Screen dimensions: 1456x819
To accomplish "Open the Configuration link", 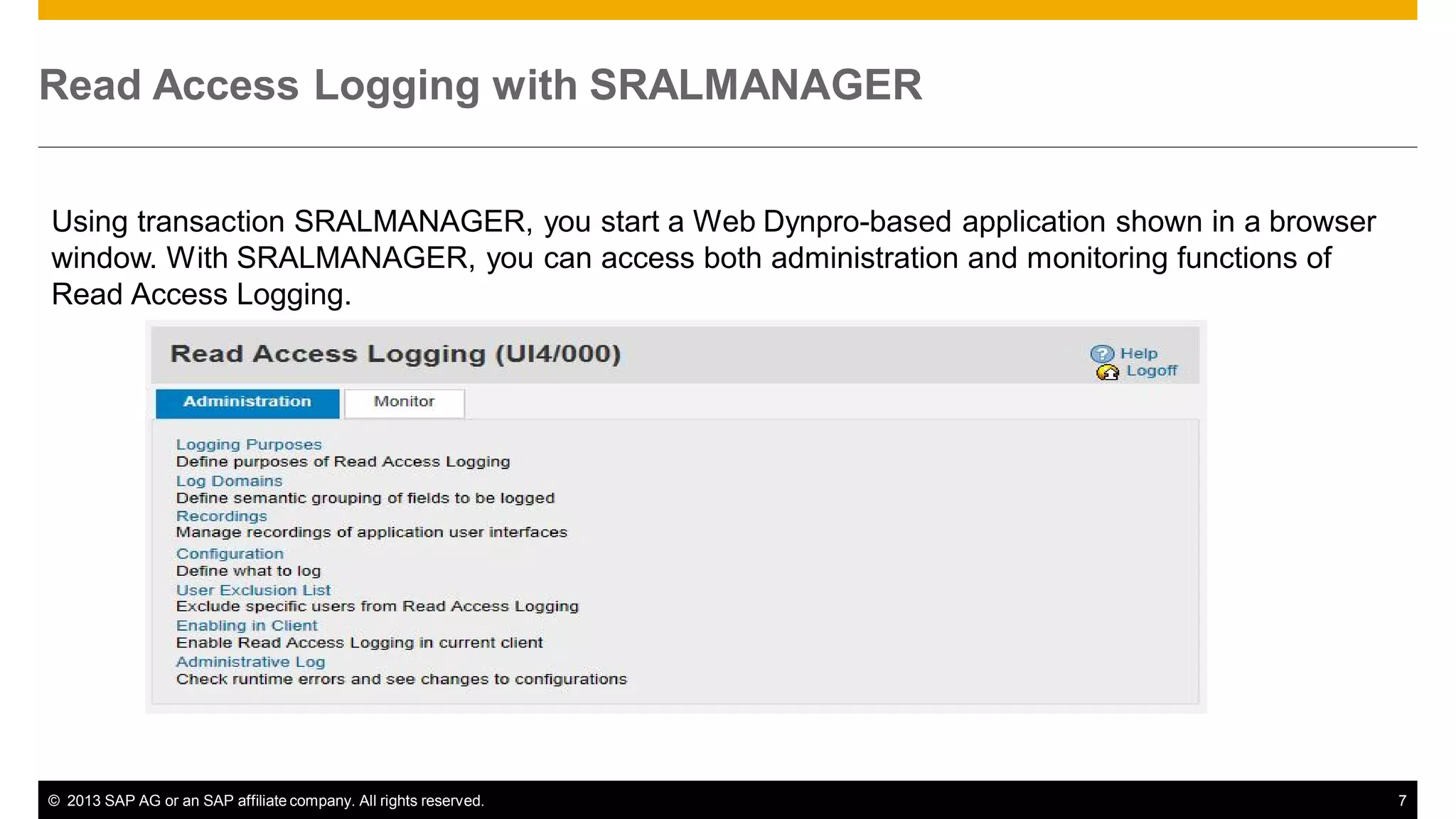I will [x=230, y=554].
